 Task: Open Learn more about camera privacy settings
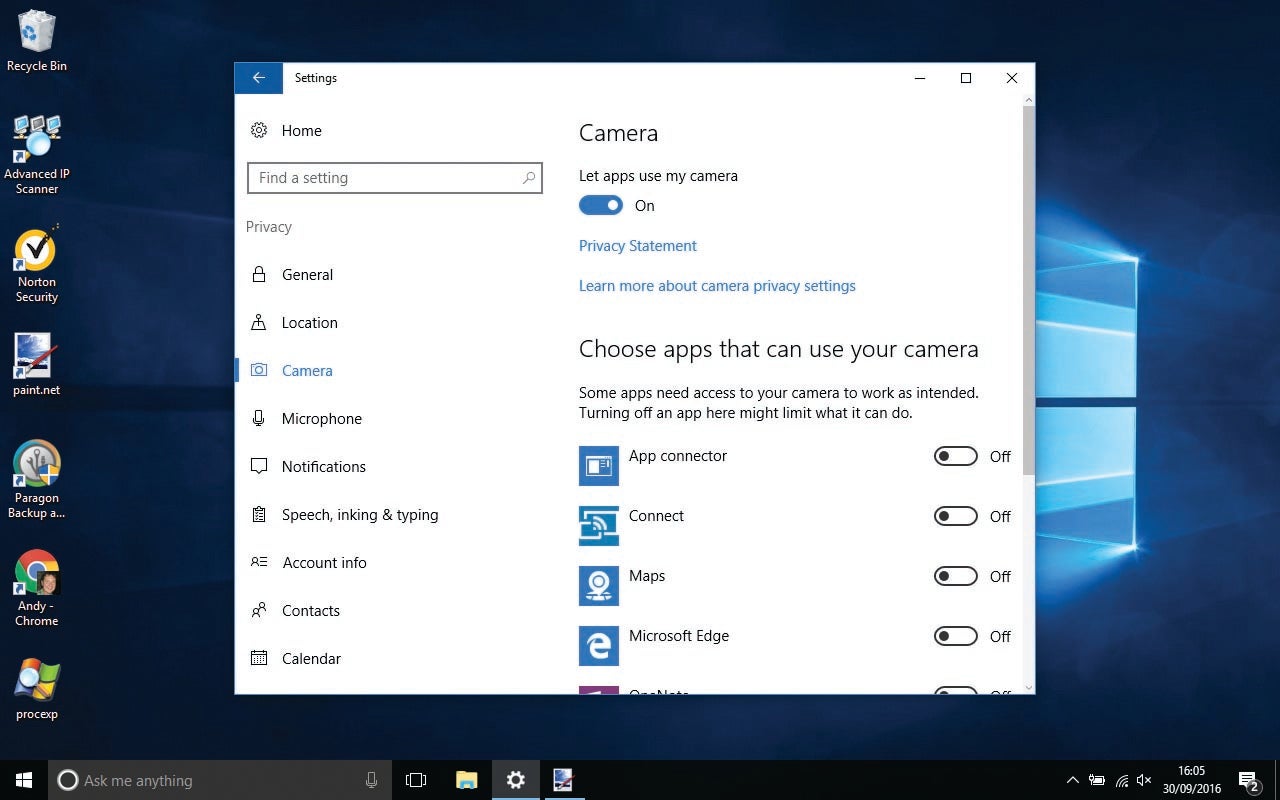click(717, 286)
